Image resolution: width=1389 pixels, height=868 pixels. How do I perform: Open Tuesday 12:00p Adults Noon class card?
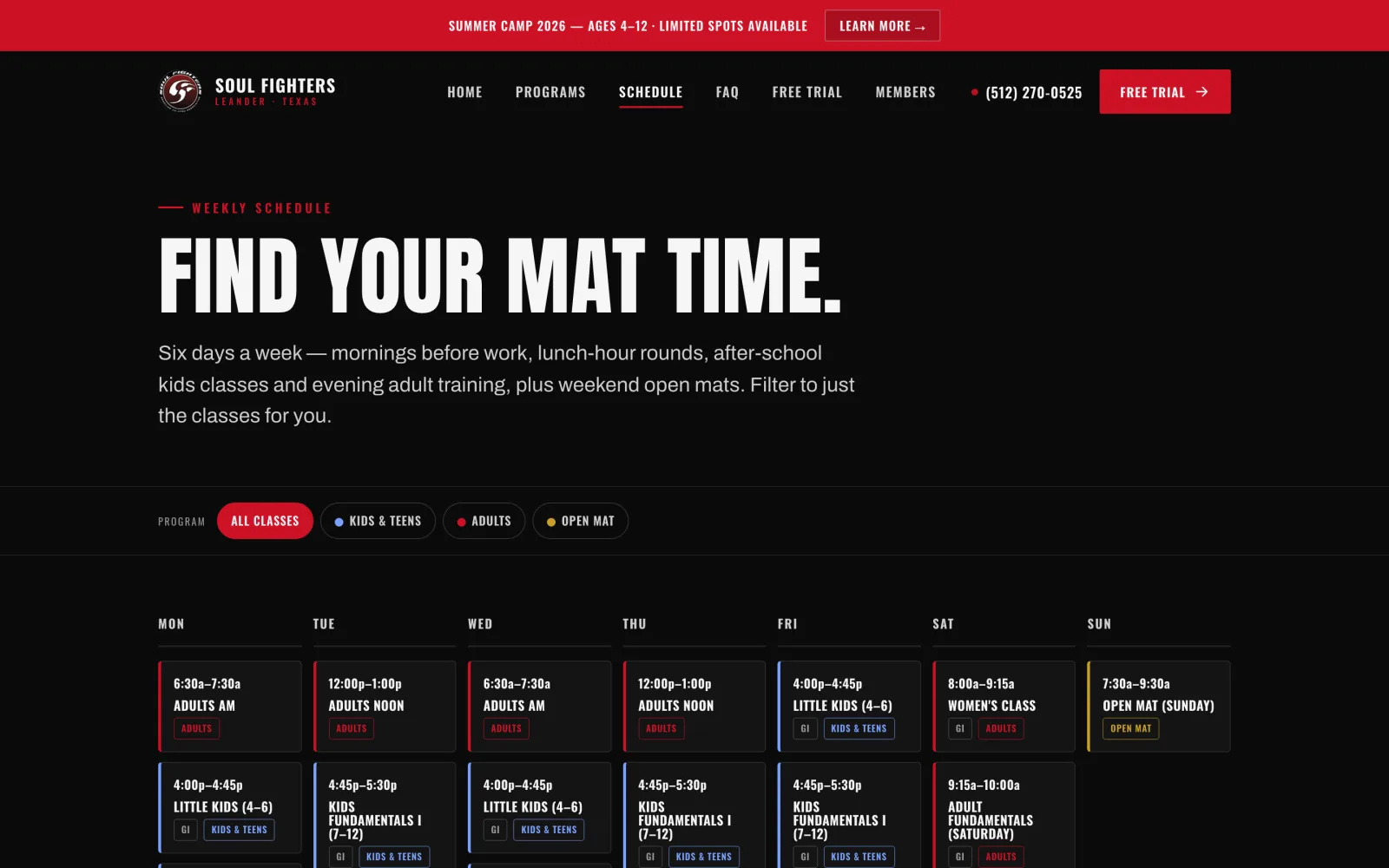(x=385, y=707)
